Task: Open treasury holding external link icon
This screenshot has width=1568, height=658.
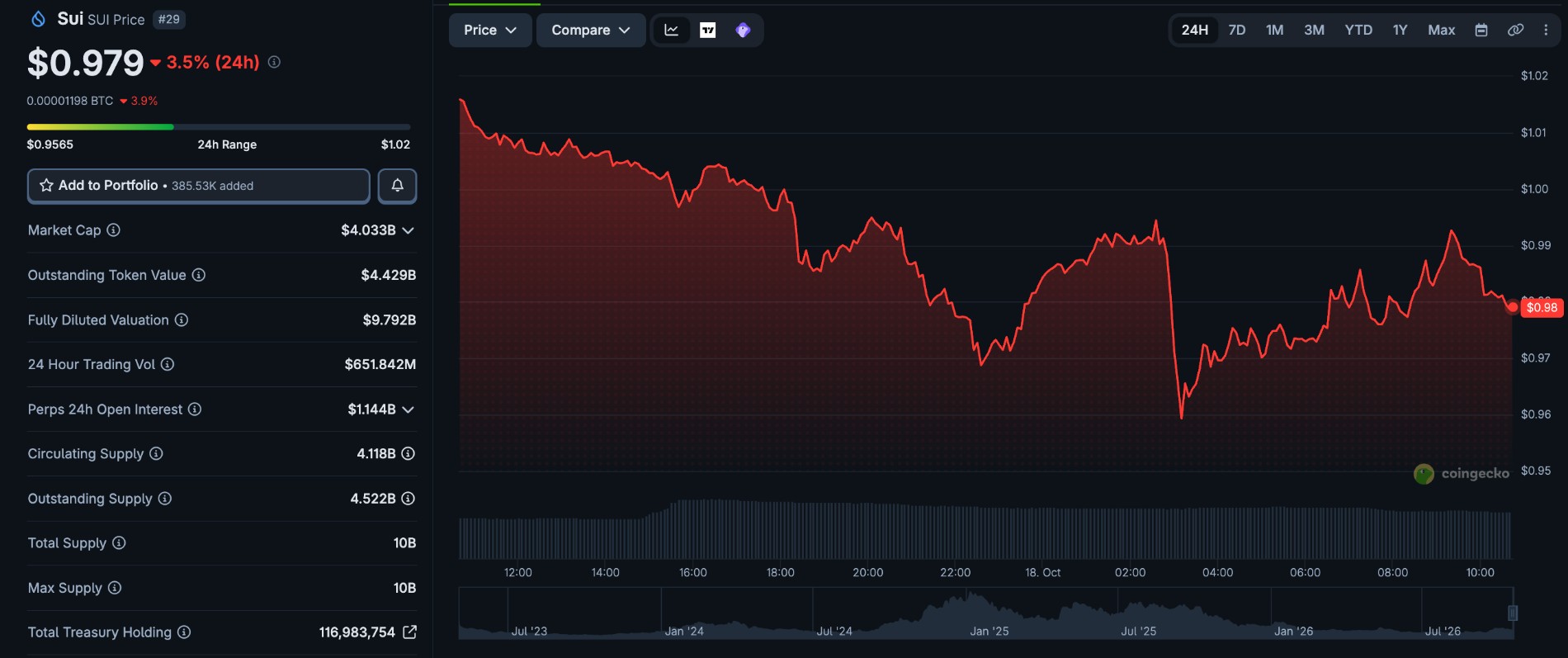Action: tap(409, 632)
